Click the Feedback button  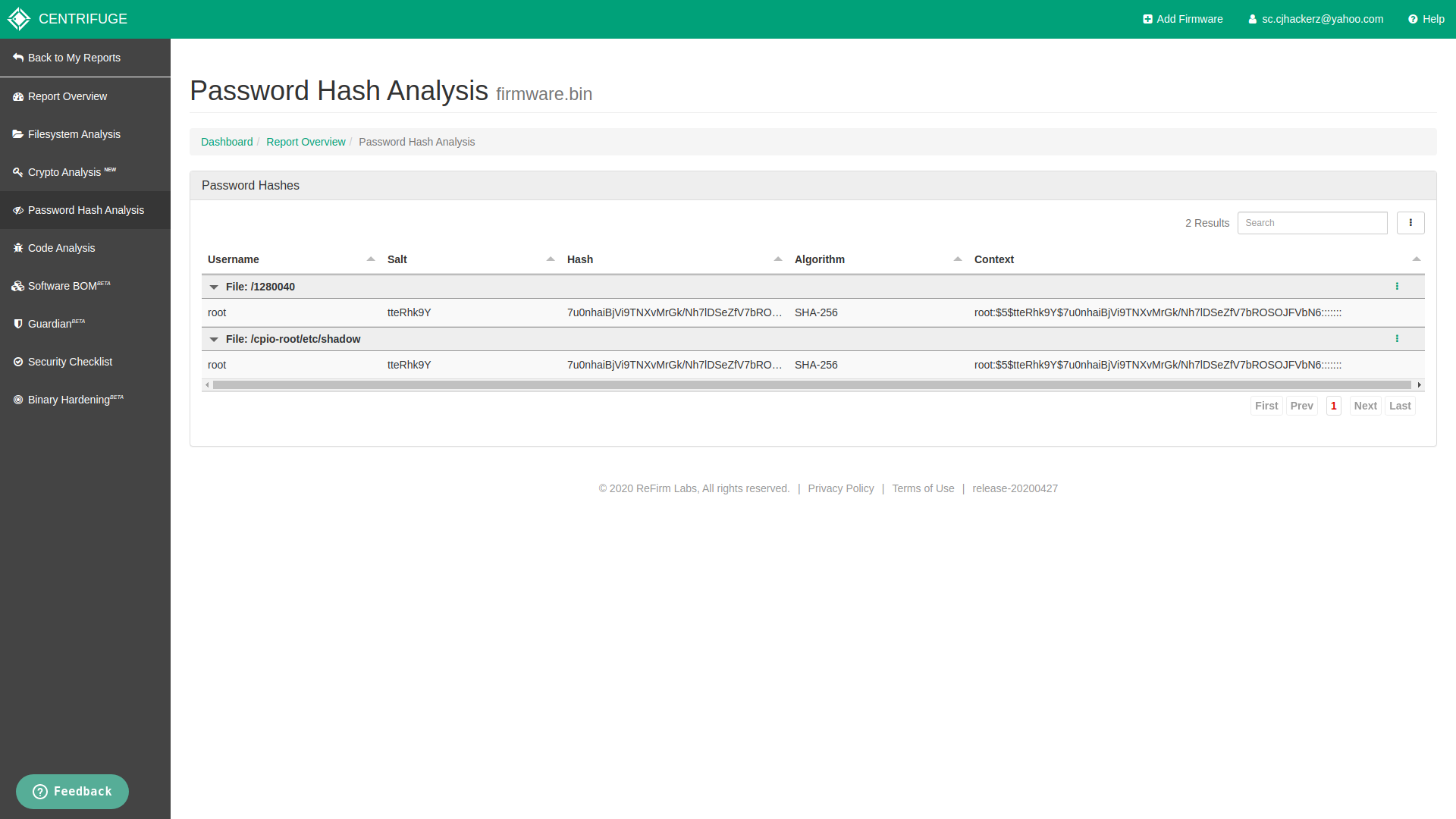[72, 792]
